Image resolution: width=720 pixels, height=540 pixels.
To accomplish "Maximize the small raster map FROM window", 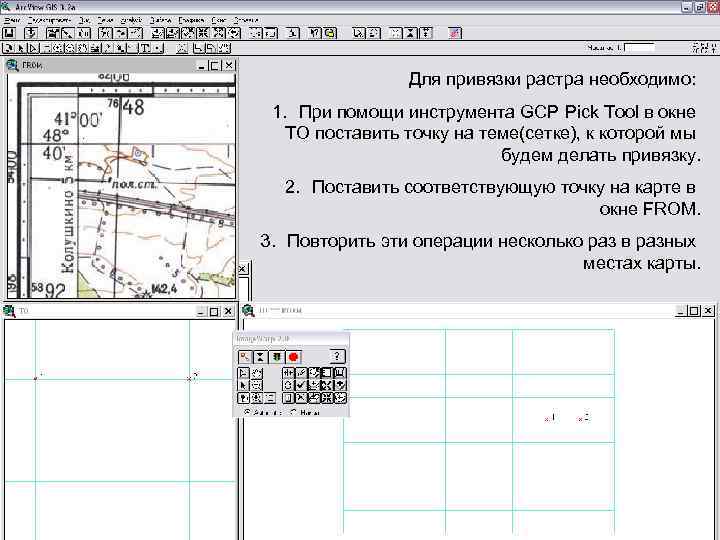I will 214,66.
